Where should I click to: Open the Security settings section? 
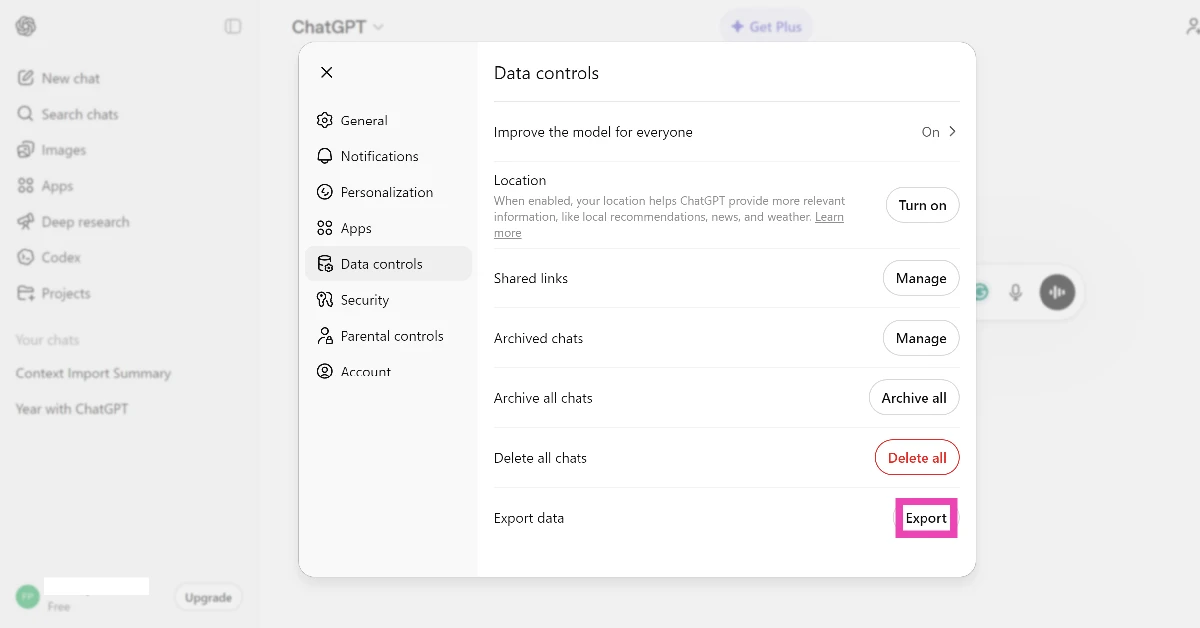pos(365,299)
